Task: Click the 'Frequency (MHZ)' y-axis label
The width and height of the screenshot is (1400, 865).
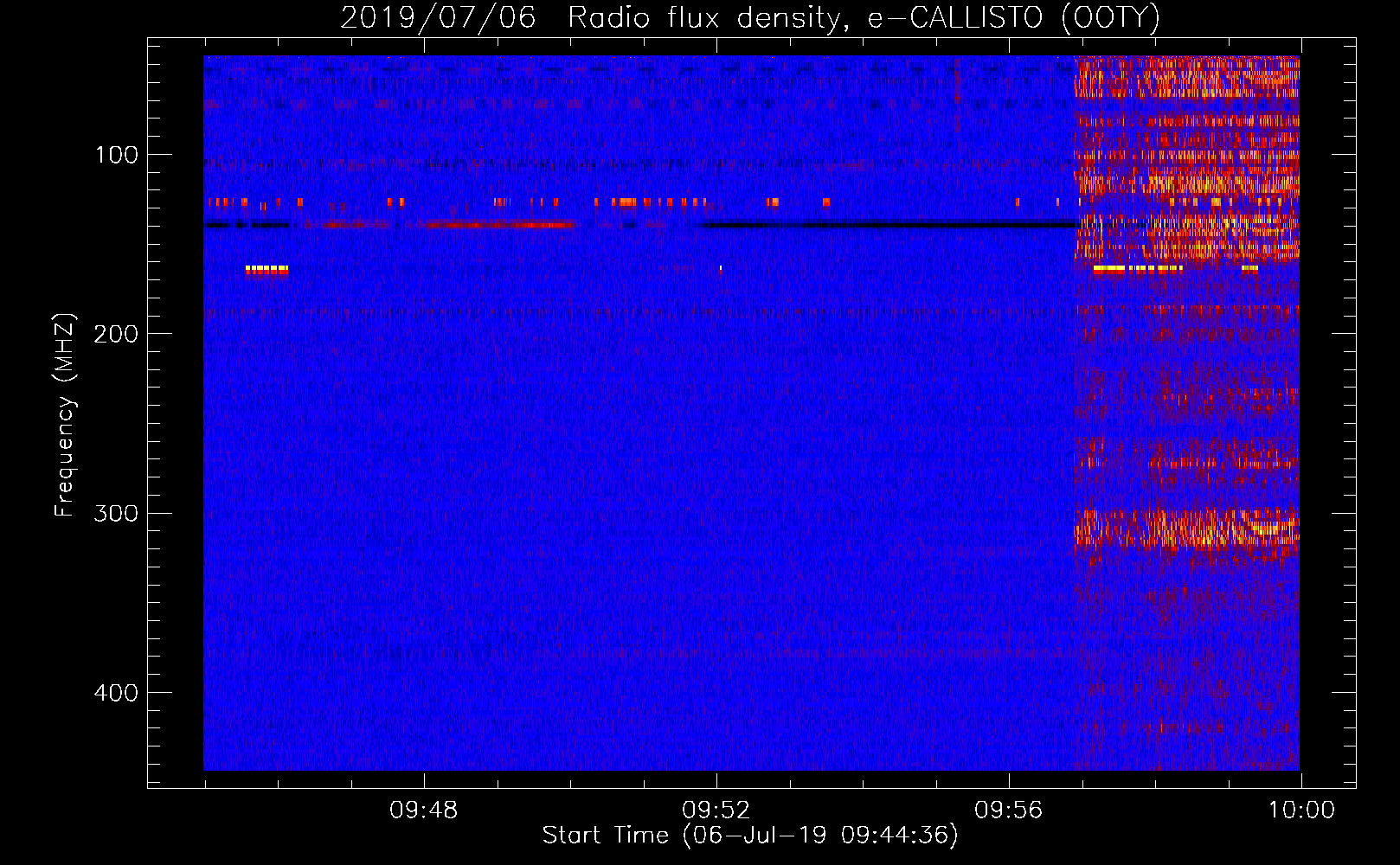Action: tap(65, 414)
